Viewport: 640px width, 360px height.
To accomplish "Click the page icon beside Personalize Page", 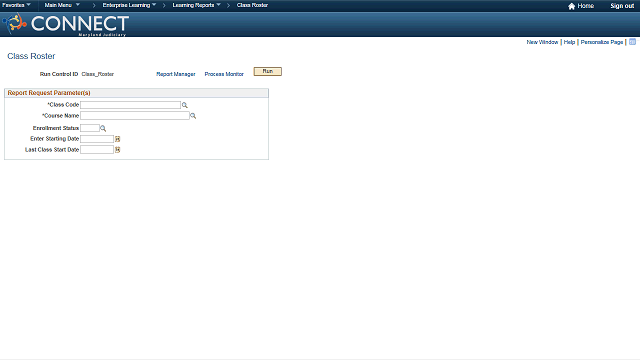I will [x=632, y=42].
